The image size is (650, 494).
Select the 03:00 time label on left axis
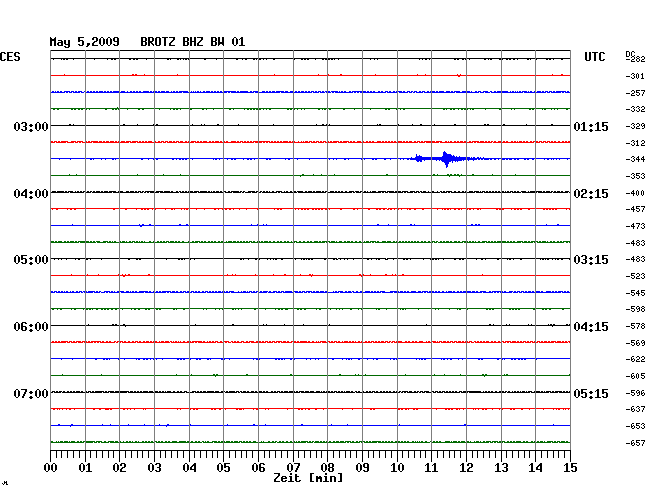(30, 127)
